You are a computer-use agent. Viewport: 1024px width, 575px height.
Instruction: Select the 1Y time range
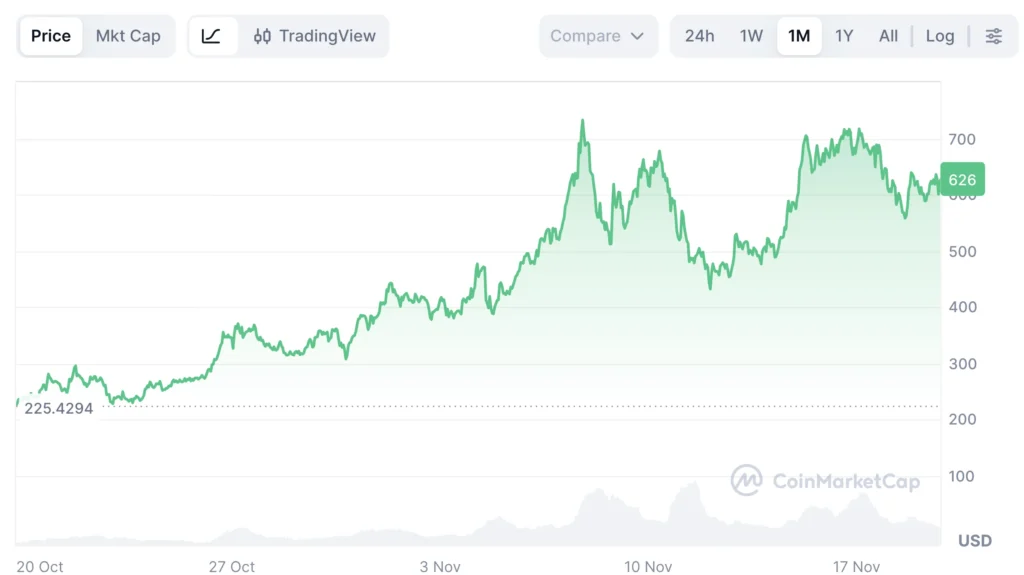(844, 36)
